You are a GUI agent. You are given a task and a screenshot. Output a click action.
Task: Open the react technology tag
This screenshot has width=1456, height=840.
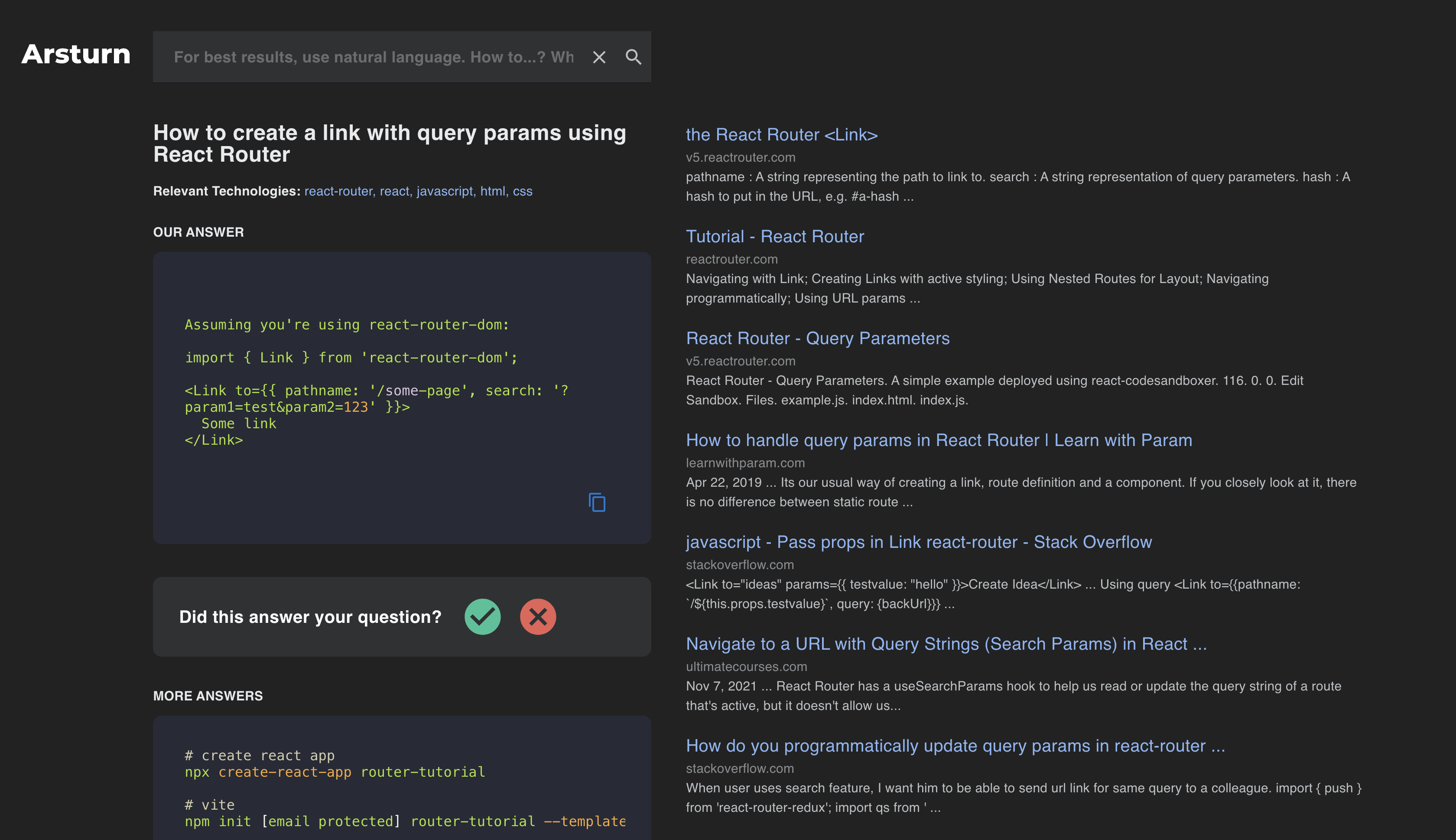[x=395, y=191]
